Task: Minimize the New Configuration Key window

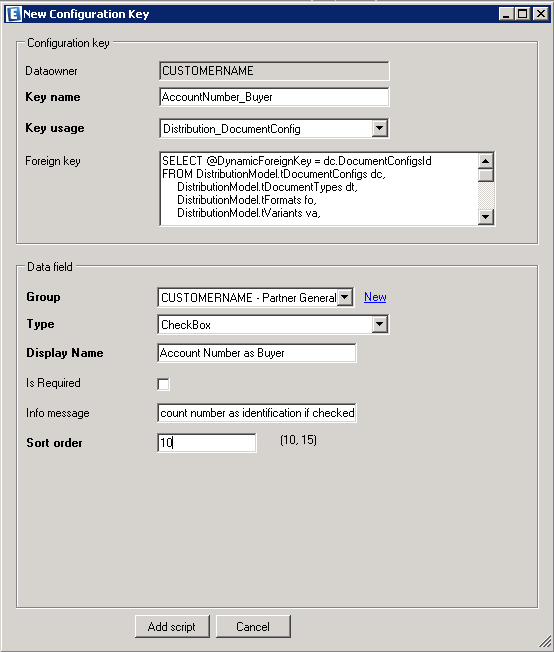Action: [x=506, y=14]
